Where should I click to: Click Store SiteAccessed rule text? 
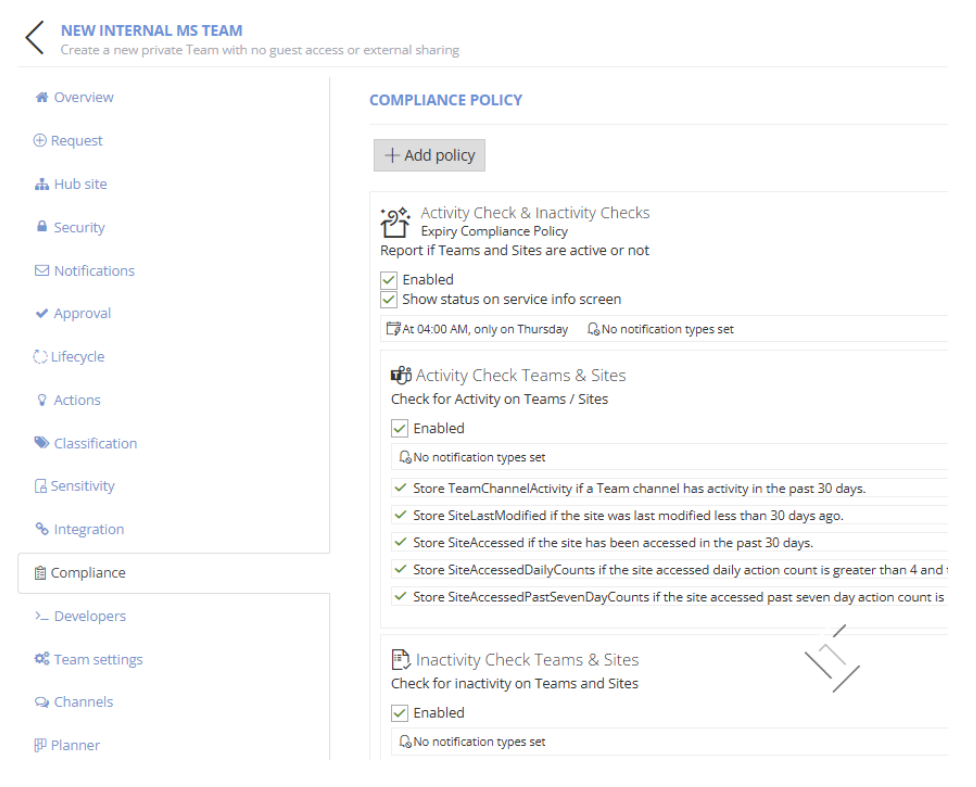pyautogui.click(x=613, y=543)
